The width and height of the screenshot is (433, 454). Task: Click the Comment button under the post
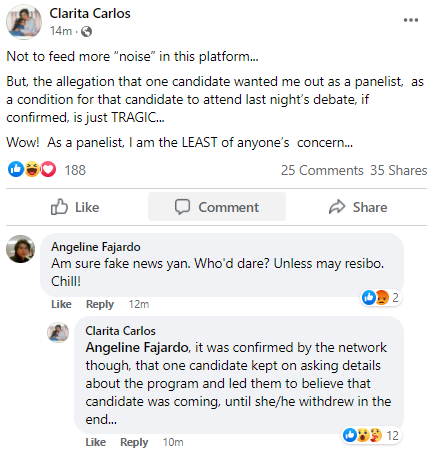pos(217,207)
